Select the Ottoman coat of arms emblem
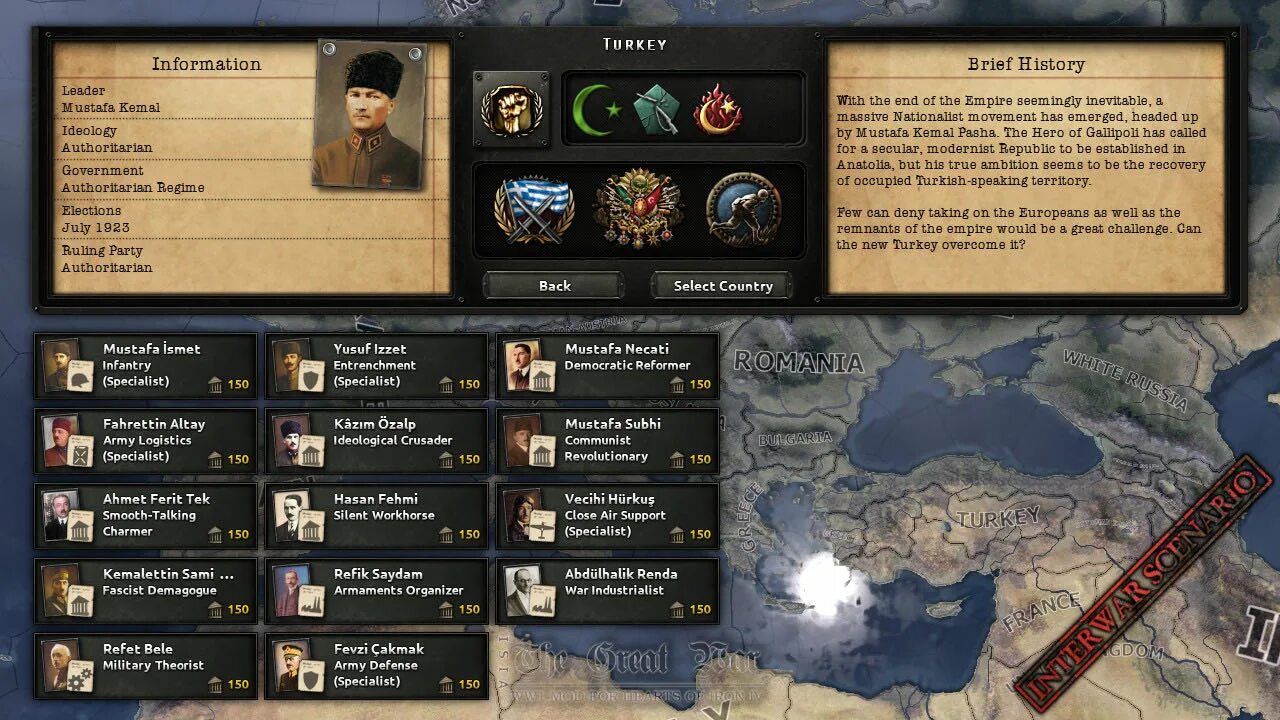This screenshot has height=720, width=1280. pyautogui.click(x=638, y=209)
